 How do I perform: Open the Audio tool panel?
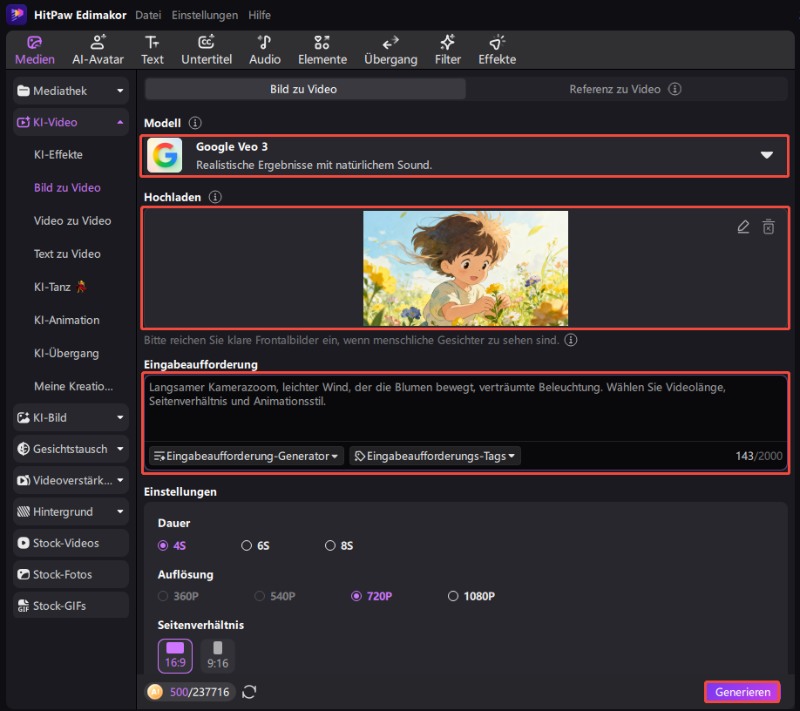(264, 48)
